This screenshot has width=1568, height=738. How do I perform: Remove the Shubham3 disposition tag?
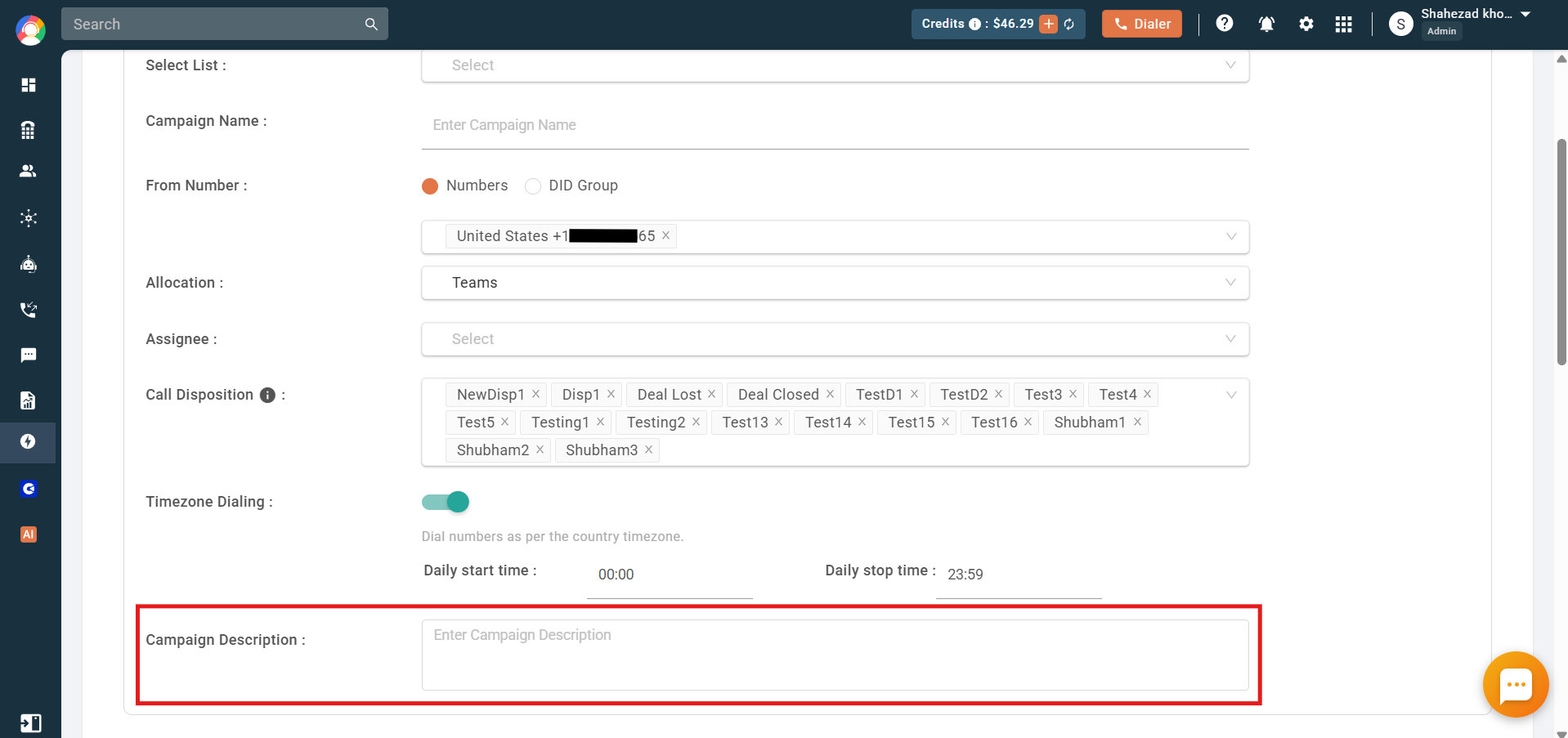coord(648,450)
